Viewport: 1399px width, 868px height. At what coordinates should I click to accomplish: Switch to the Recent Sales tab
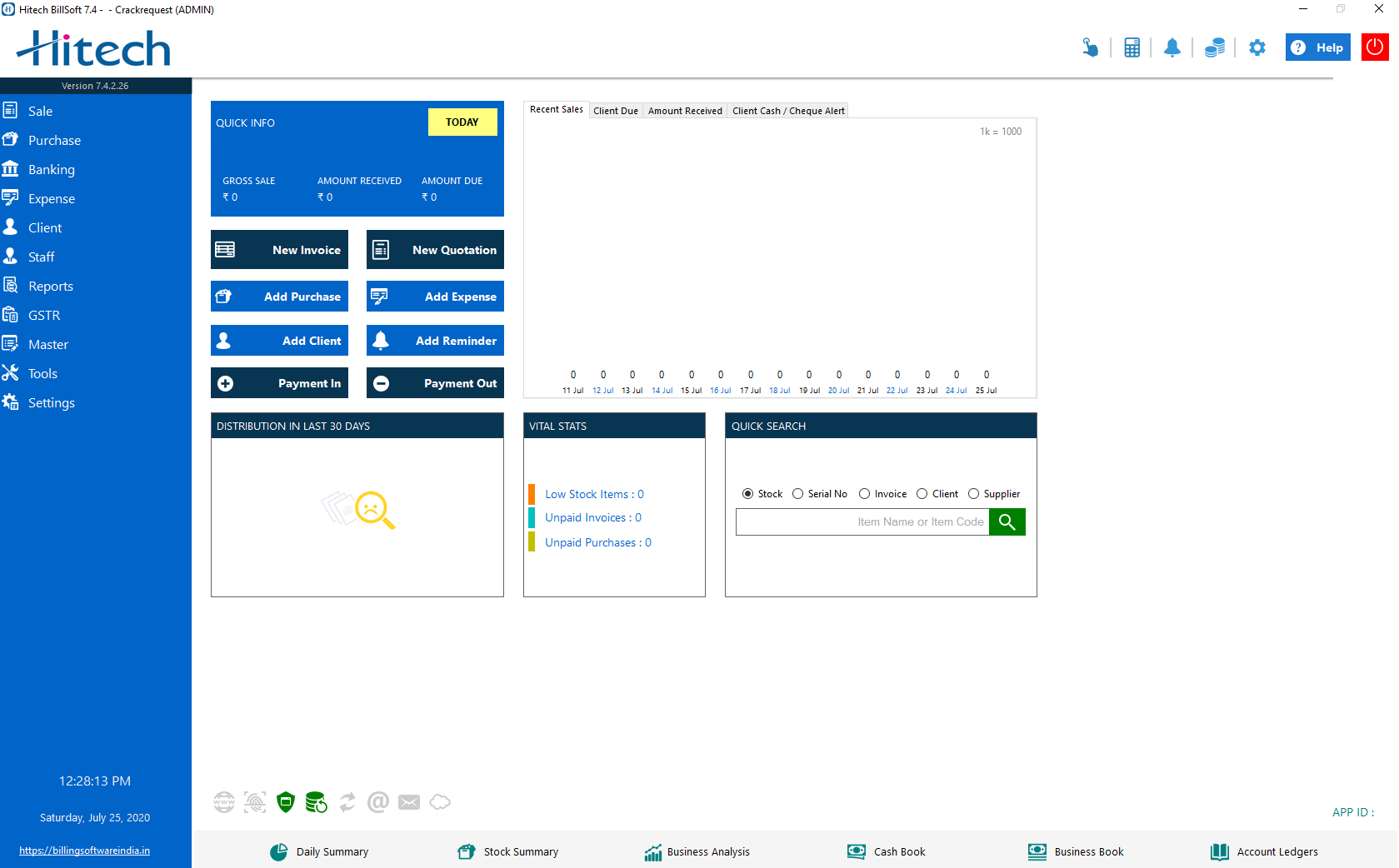click(556, 109)
